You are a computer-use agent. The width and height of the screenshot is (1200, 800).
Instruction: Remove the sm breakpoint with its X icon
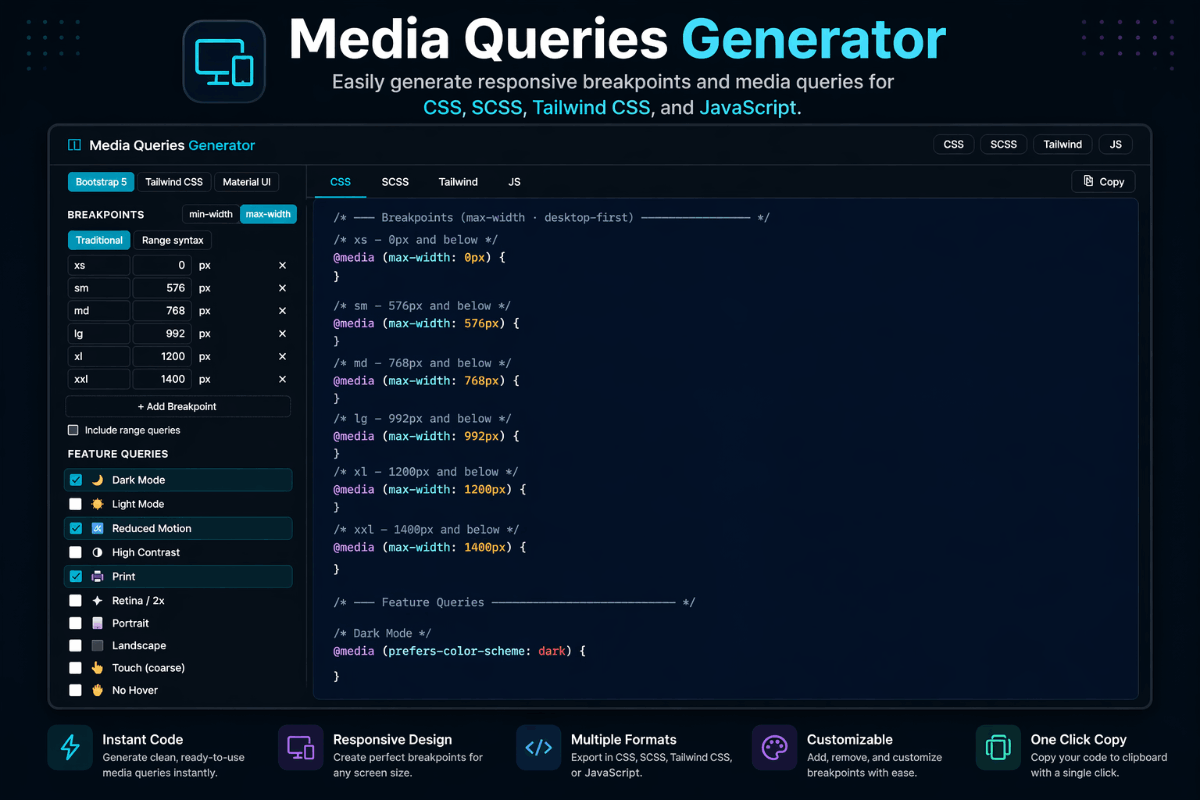(282, 288)
